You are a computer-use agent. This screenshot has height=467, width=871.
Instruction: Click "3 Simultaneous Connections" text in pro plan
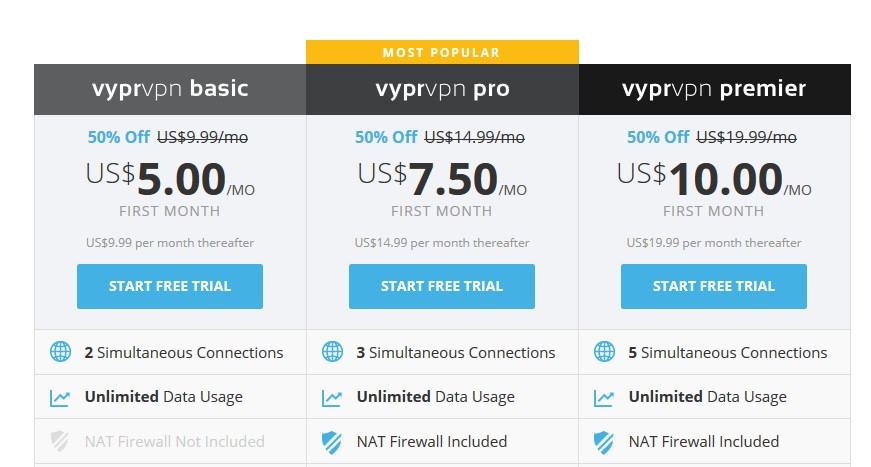pyautogui.click(x=456, y=352)
